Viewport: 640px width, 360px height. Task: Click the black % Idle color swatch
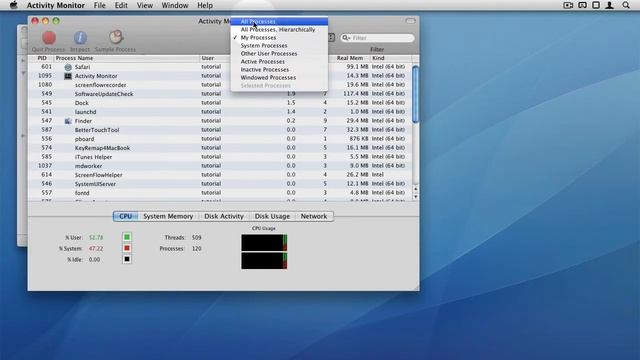[x=127, y=259]
